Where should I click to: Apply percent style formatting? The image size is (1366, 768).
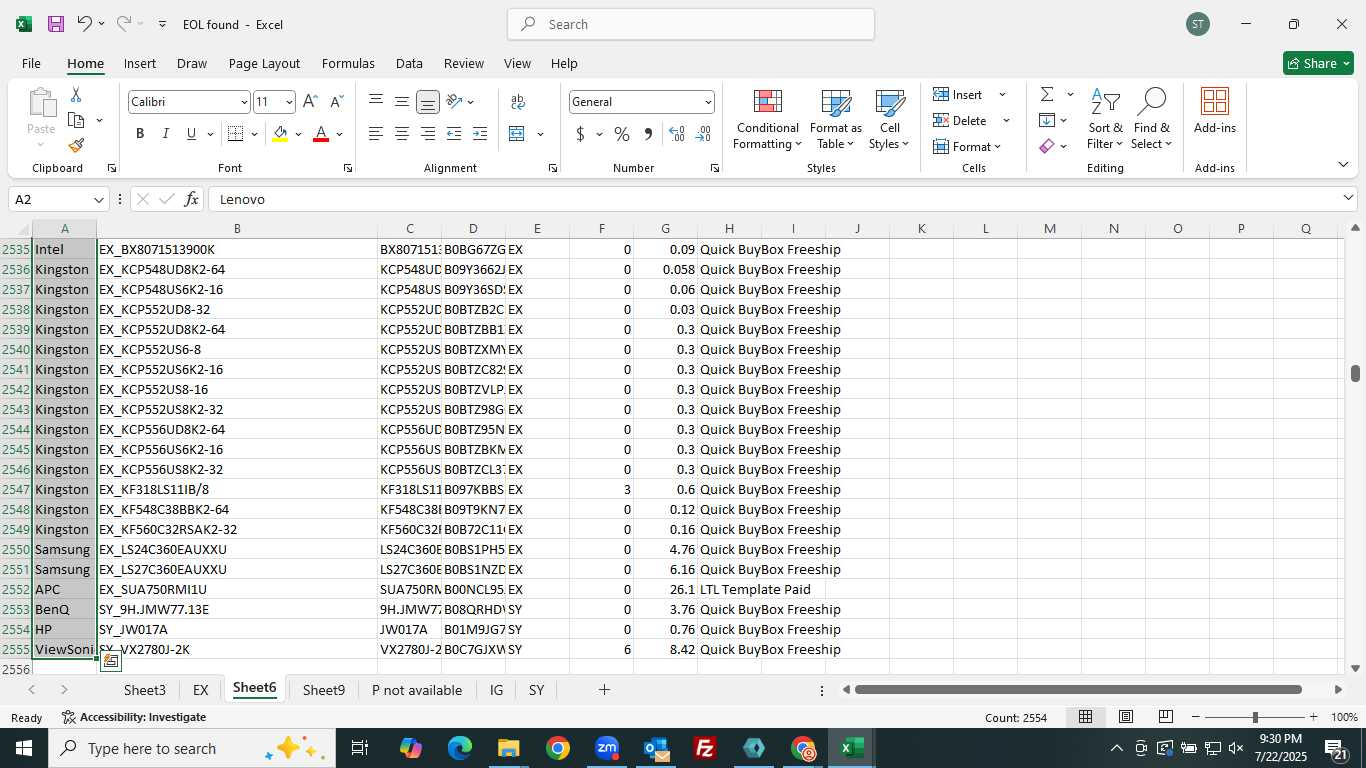point(622,134)
